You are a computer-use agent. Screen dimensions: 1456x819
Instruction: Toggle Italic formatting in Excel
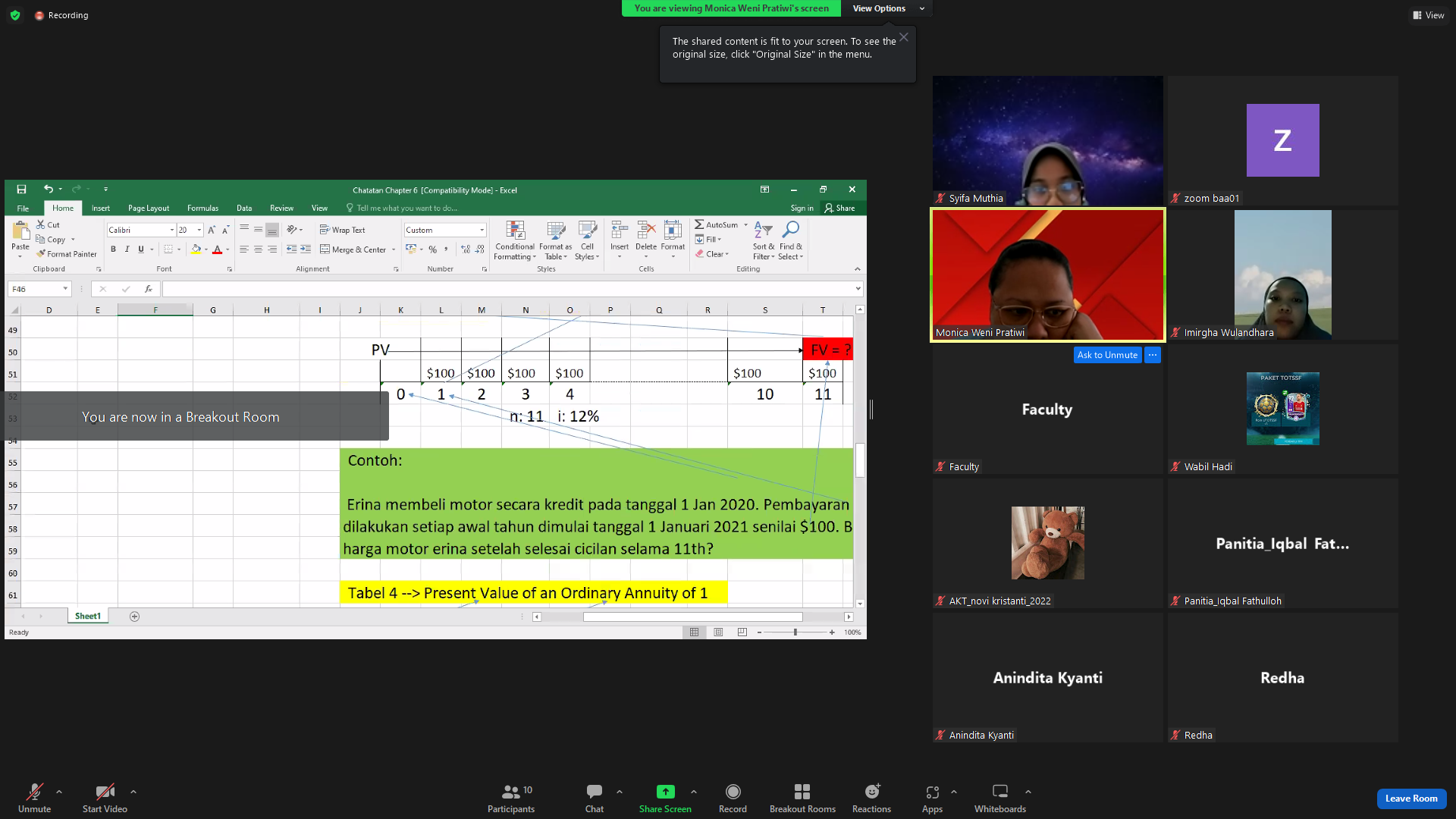(127, 249)
